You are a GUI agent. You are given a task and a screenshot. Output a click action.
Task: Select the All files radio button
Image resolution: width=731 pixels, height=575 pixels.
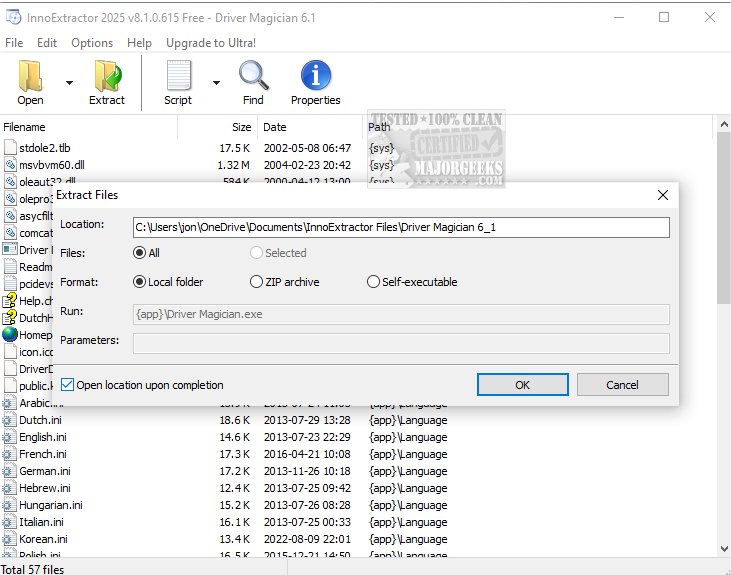[139, 253]
